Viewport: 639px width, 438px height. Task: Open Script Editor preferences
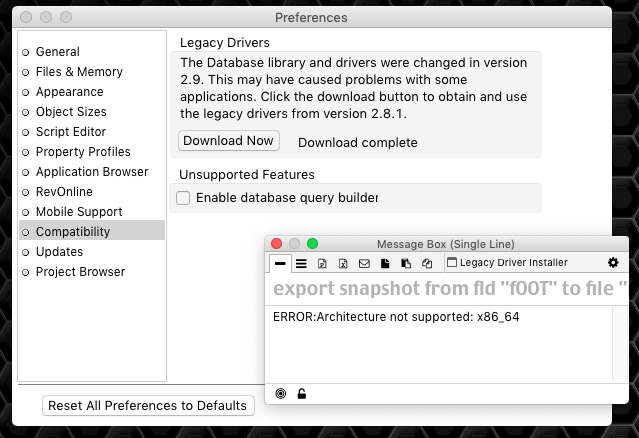(x=92, y=132)
